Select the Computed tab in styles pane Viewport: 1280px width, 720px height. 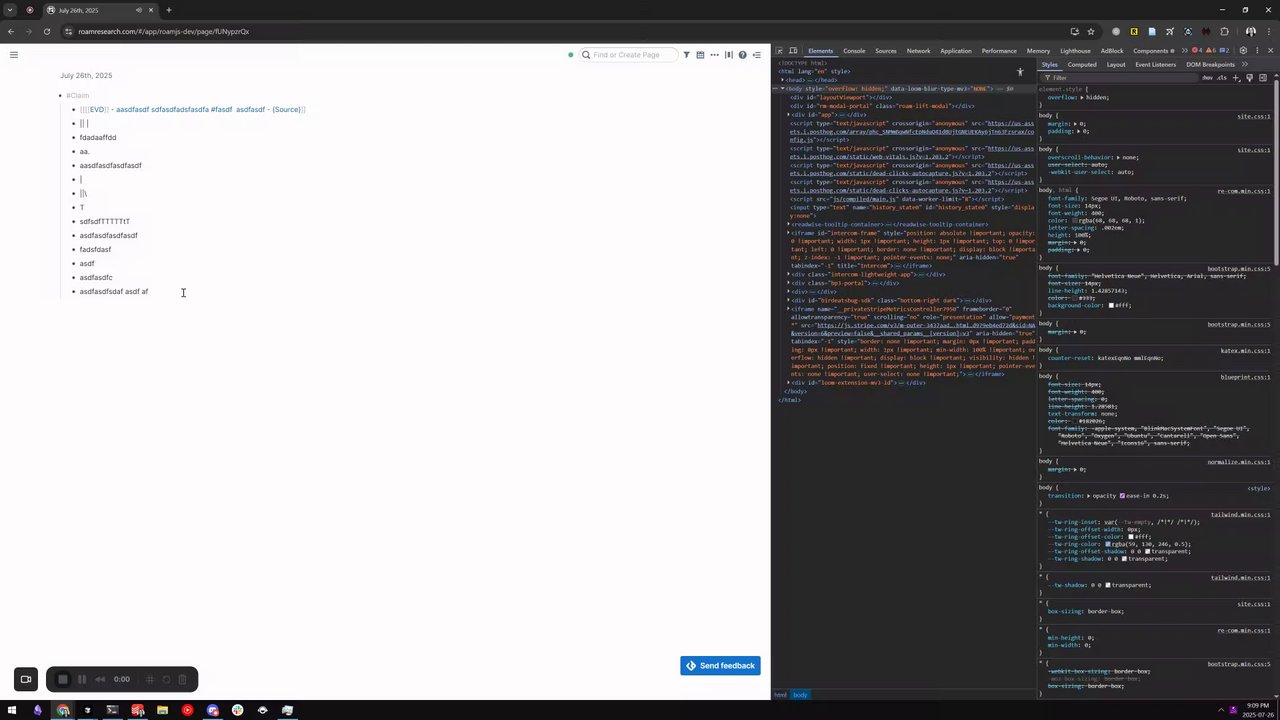point(1082,65)
